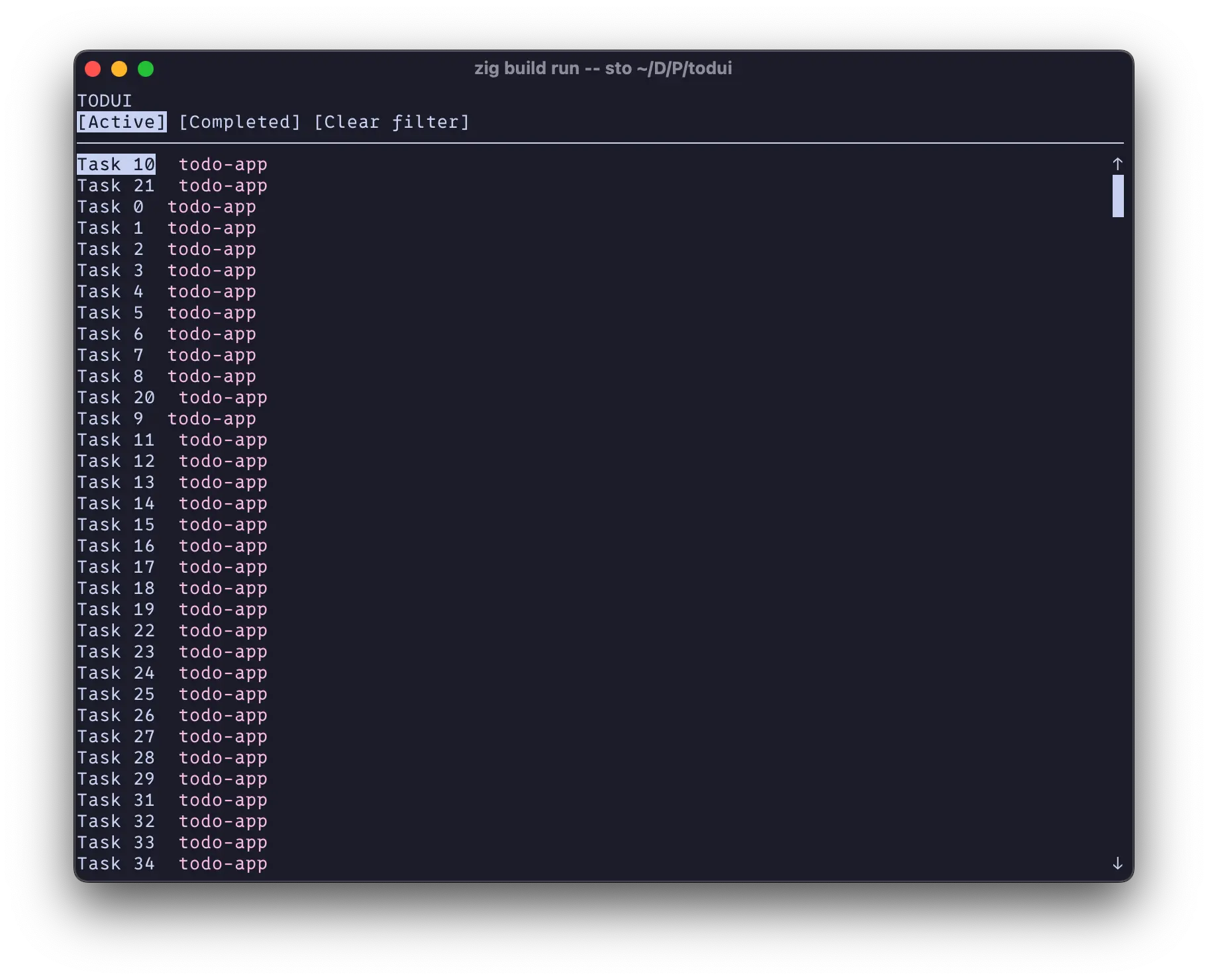Select Task 34 at the bottom

(117, 863)
